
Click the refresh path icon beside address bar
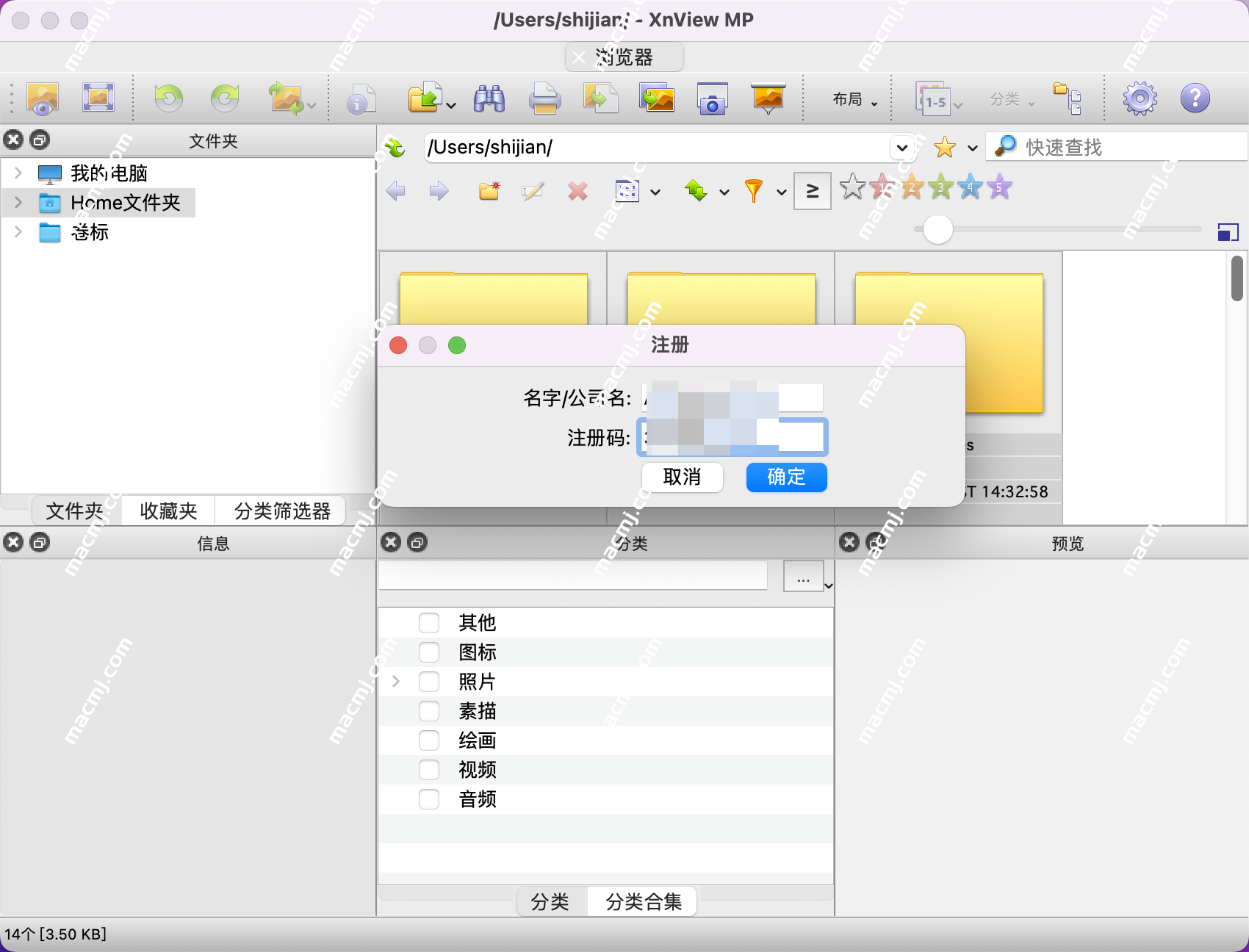[x=395, y=148]
